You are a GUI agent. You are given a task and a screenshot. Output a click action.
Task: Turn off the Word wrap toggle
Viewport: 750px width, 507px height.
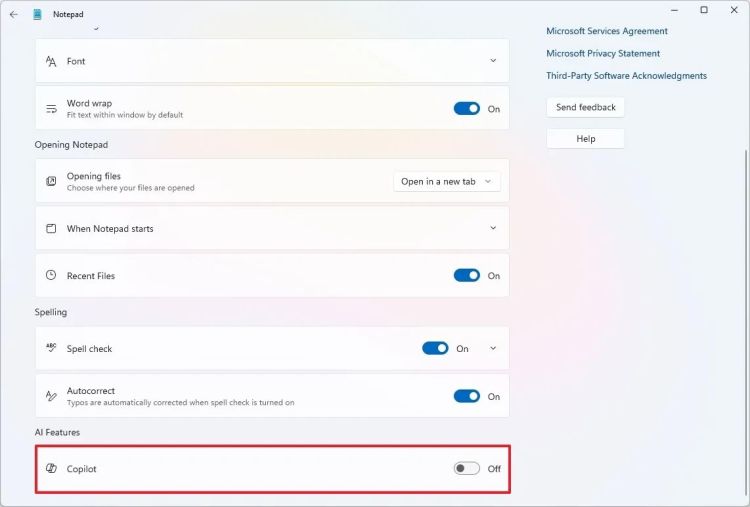pos(466,109)
